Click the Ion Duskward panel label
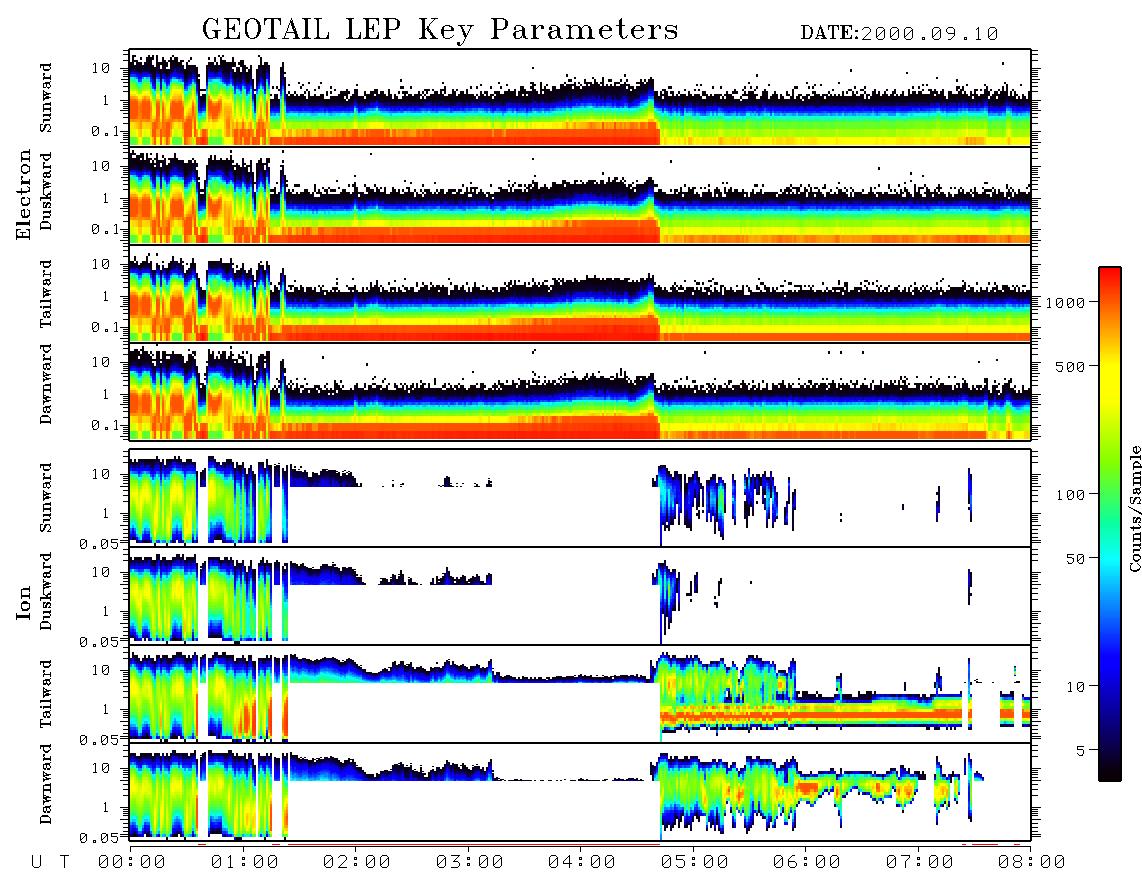1142x880 pixels. click(x=45, y=591)
